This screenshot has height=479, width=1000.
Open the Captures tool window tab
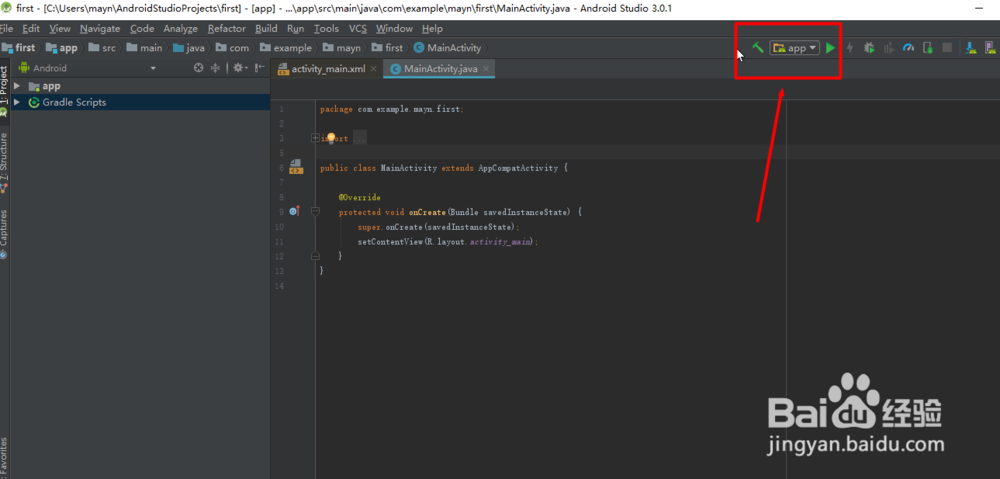point(4,233)
